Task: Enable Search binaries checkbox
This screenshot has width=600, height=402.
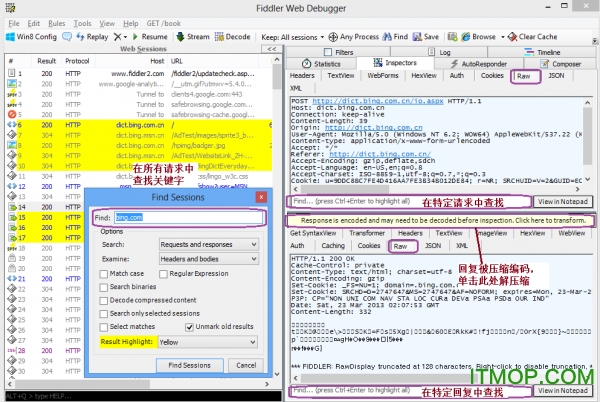Action: coord(104,287)
